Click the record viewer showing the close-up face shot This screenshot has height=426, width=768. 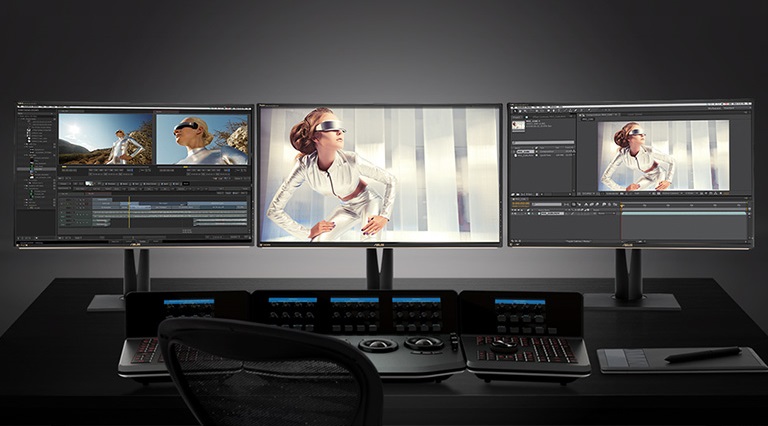[202, 139]
